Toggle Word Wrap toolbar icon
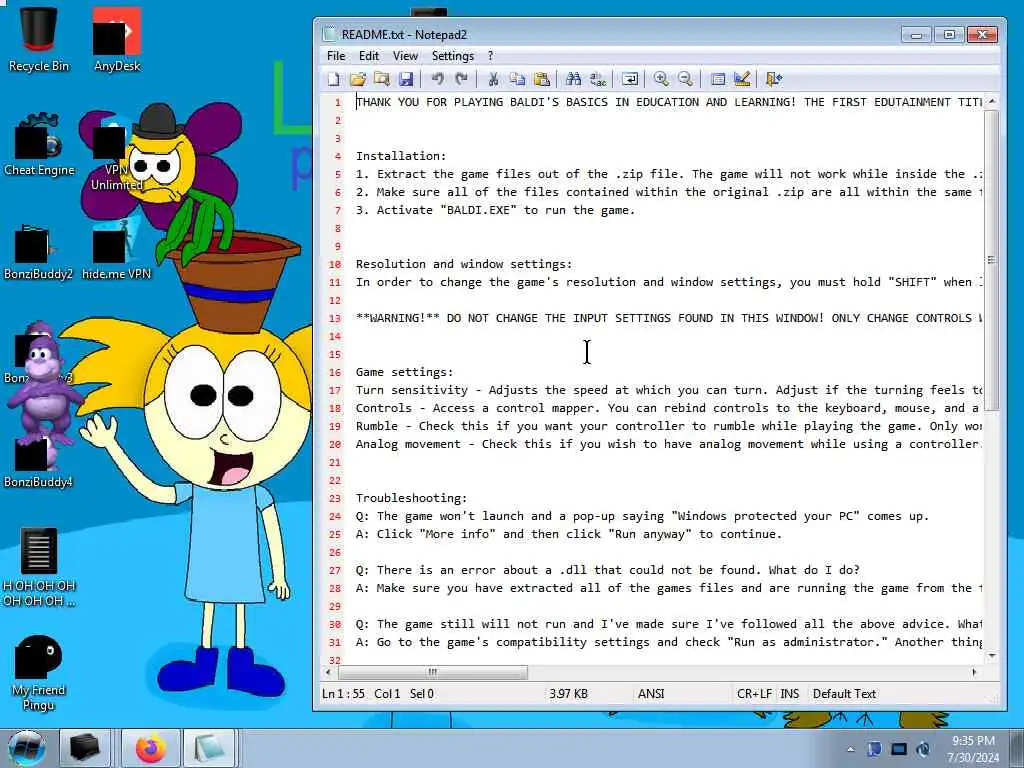The height and width of the screenshot is (768, 1024). click(630, 79)
